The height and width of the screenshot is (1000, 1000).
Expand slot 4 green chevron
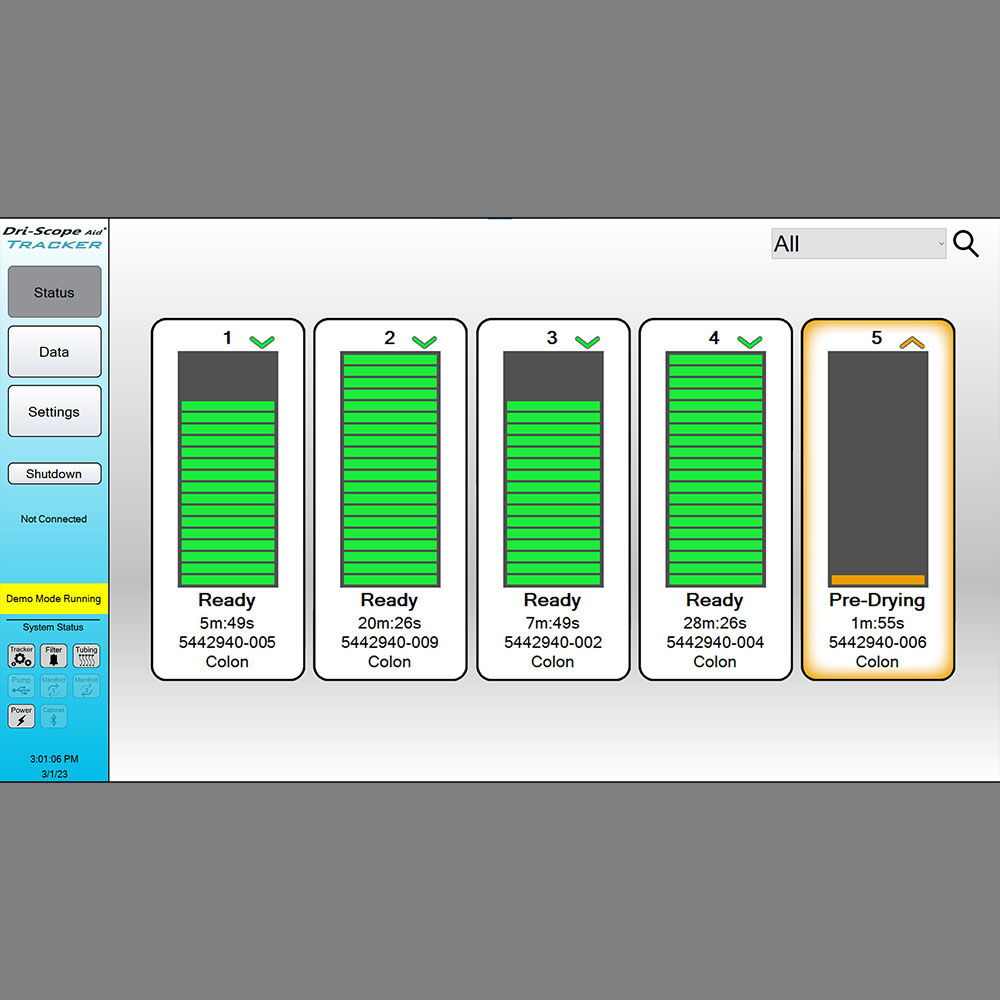click(x=749, y=342)
